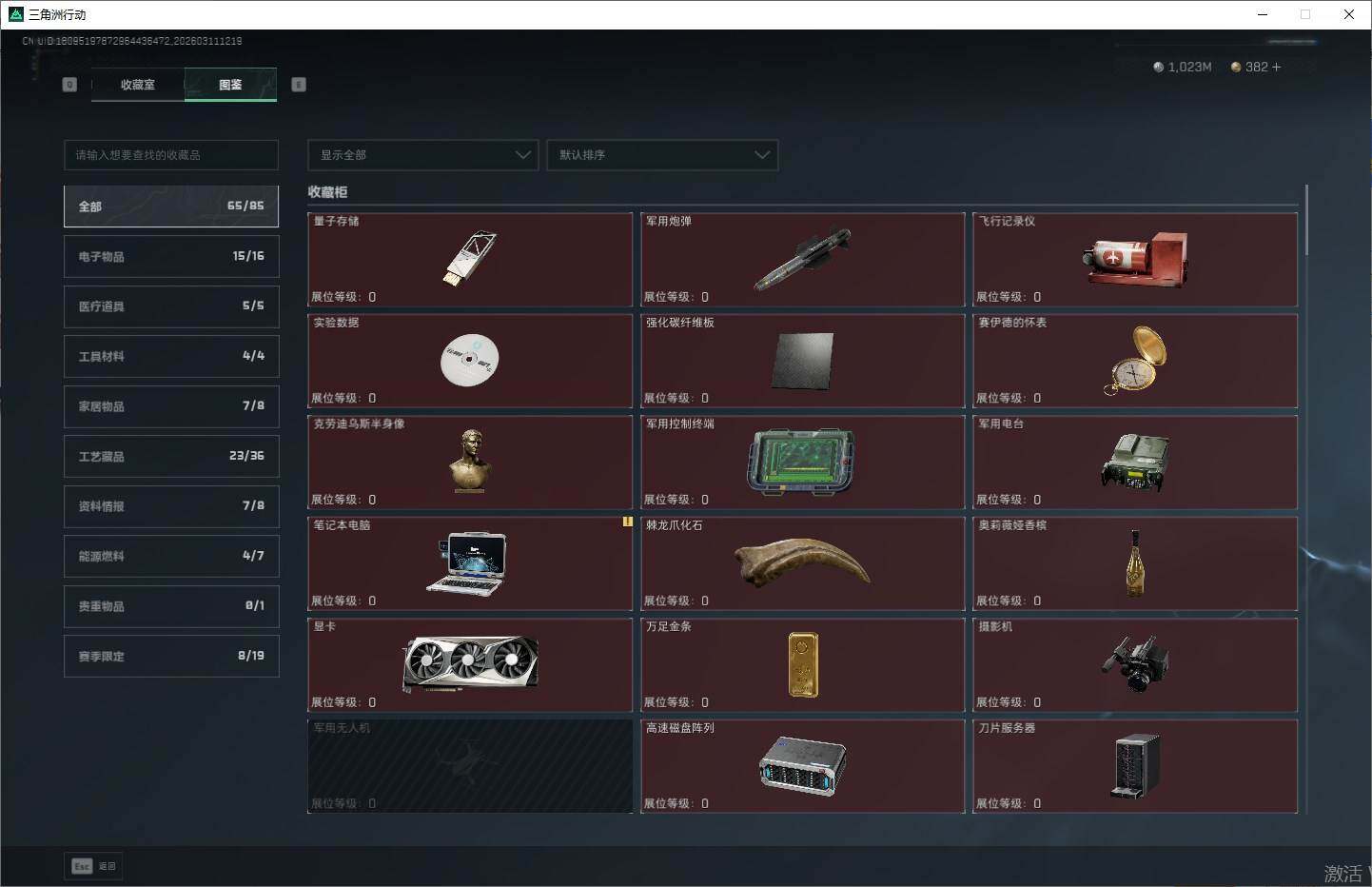Select the 量子存储 USB drive item
Screen dimensions: 1372x887
pyautogui.click(x=470, y=259)
